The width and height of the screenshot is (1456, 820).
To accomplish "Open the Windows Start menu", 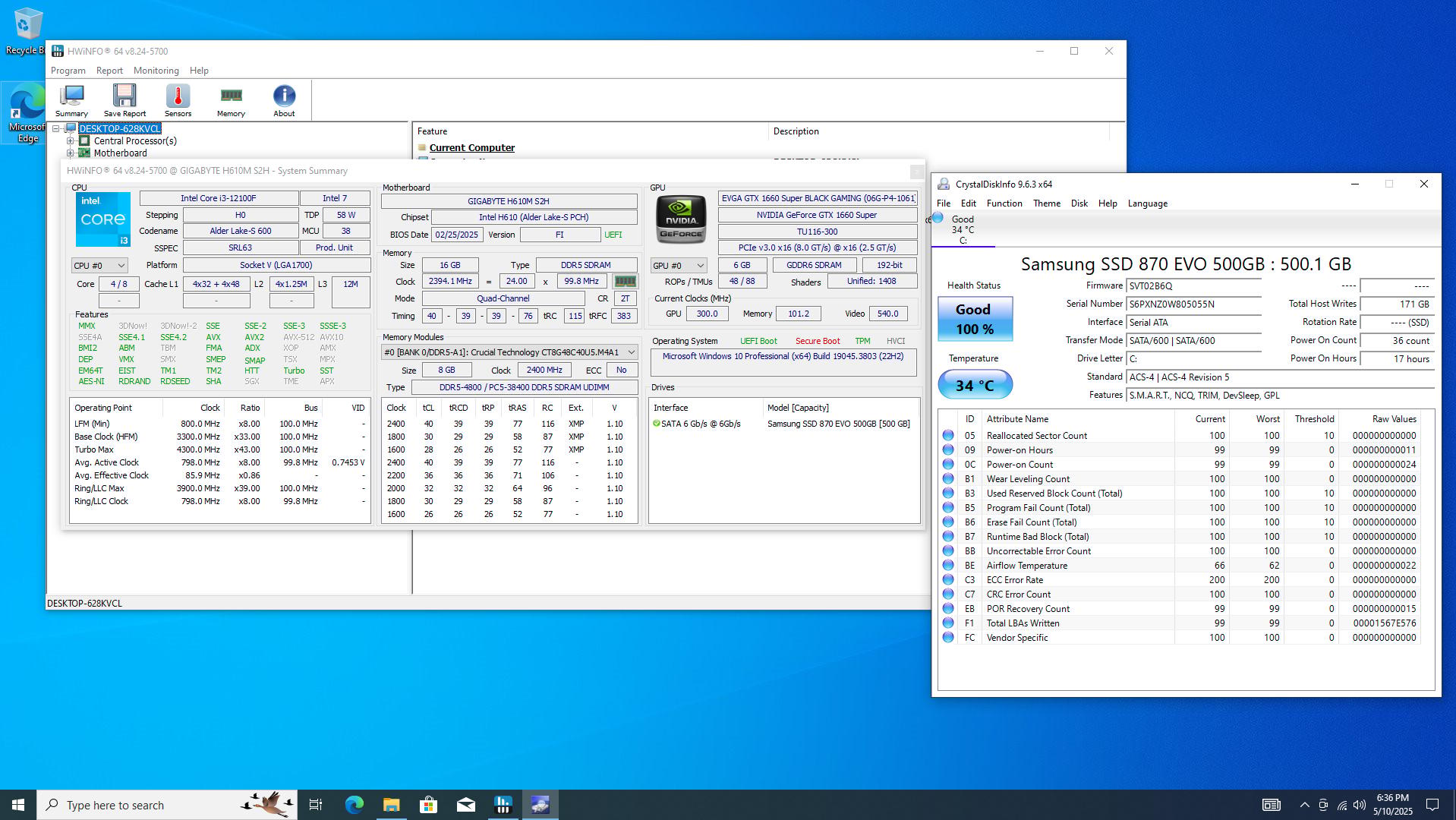I will point(18,805).
